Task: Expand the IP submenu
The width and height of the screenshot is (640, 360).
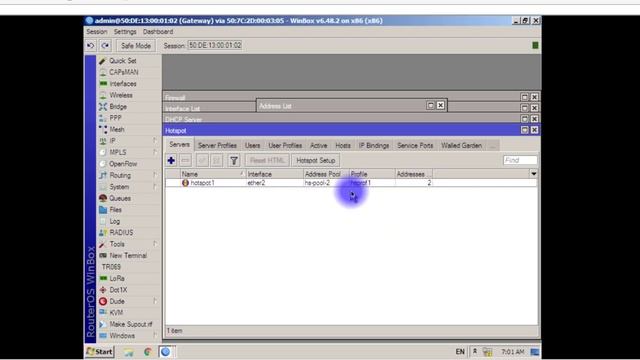Action: click(155, 141)
